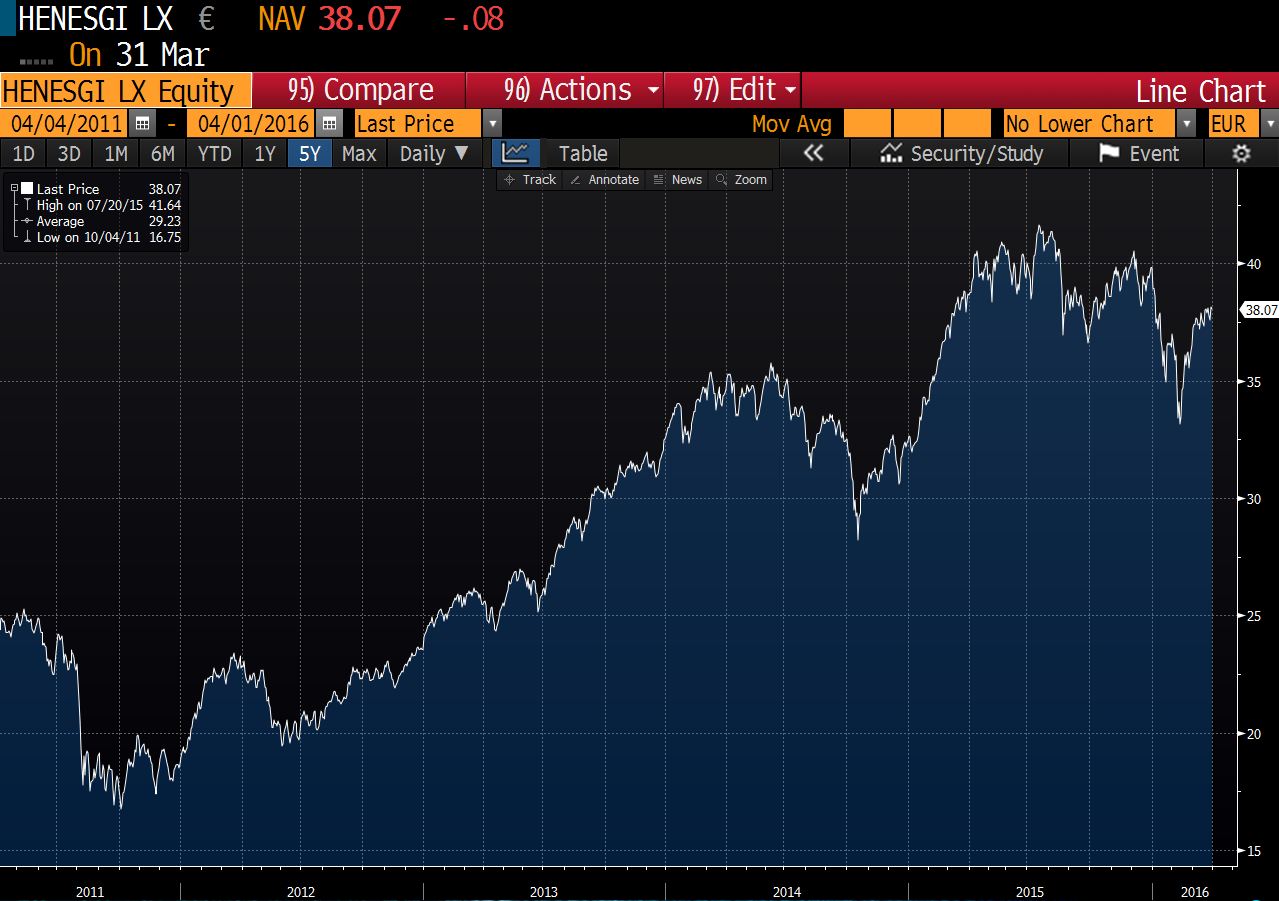Collapse the Last Price legend tree
The height and width of the screenshot is (901, 1279).
pyautogui.click(x=14, y=188)
